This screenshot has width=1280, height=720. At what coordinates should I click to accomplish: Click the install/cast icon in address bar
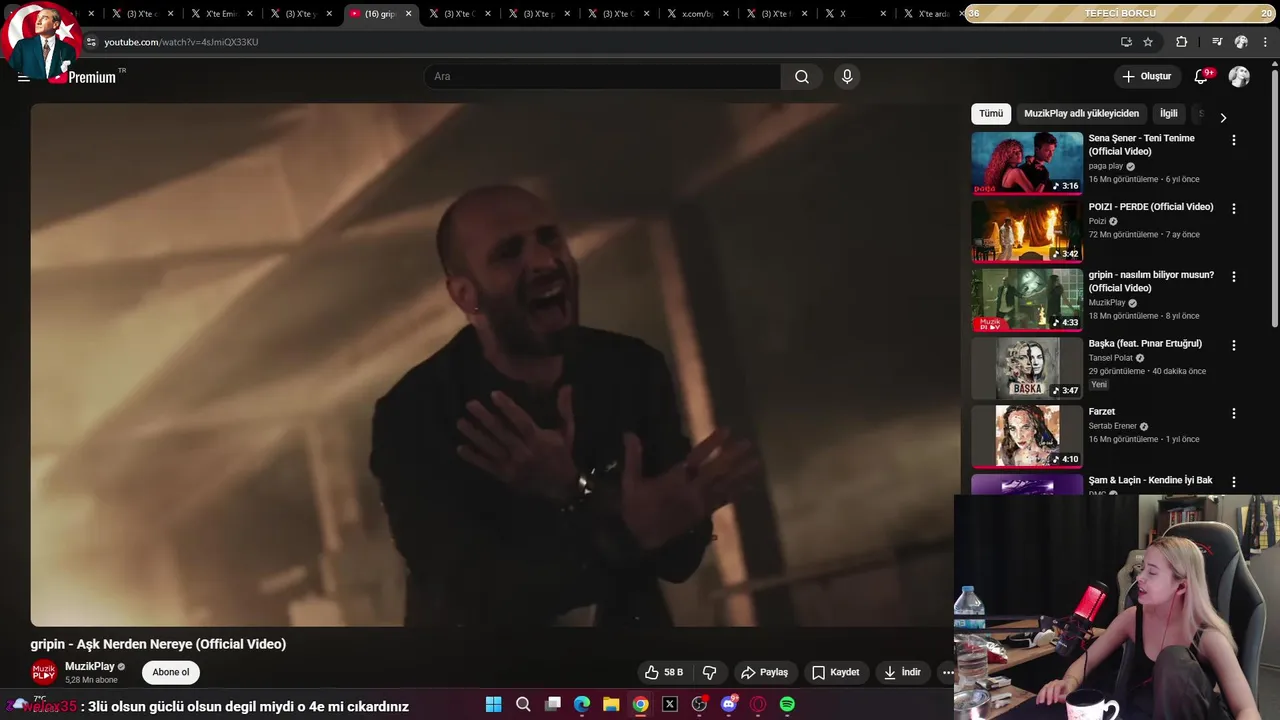(1126, 42)
